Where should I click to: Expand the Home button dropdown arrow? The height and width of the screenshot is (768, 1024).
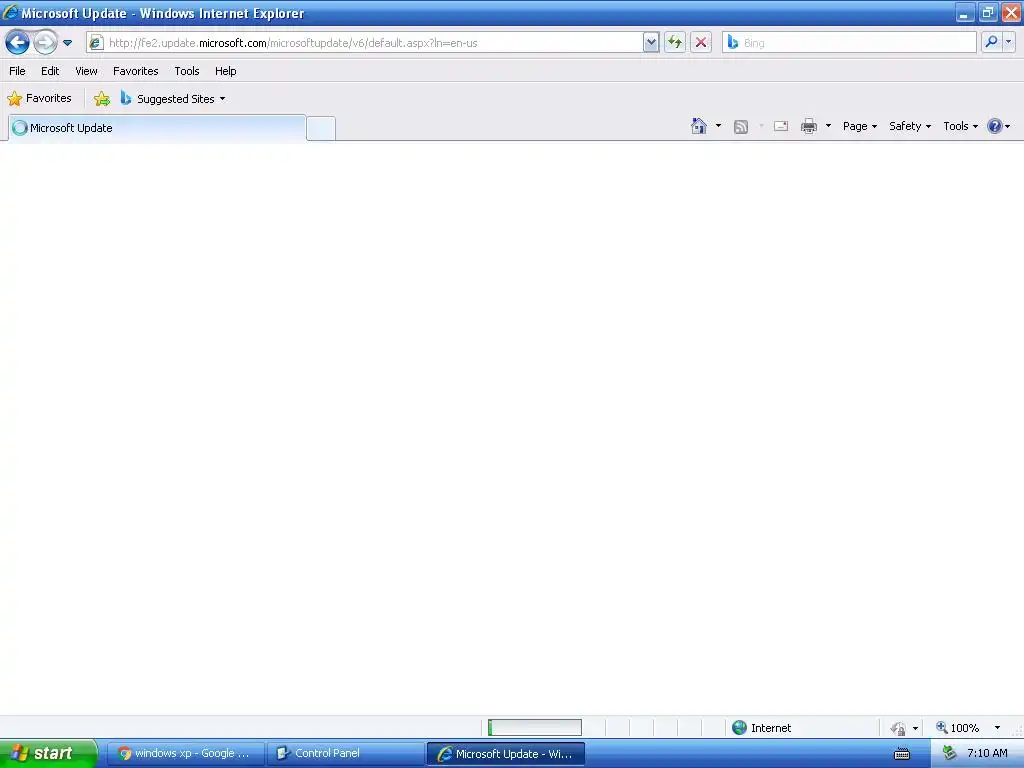click(718, 126)
